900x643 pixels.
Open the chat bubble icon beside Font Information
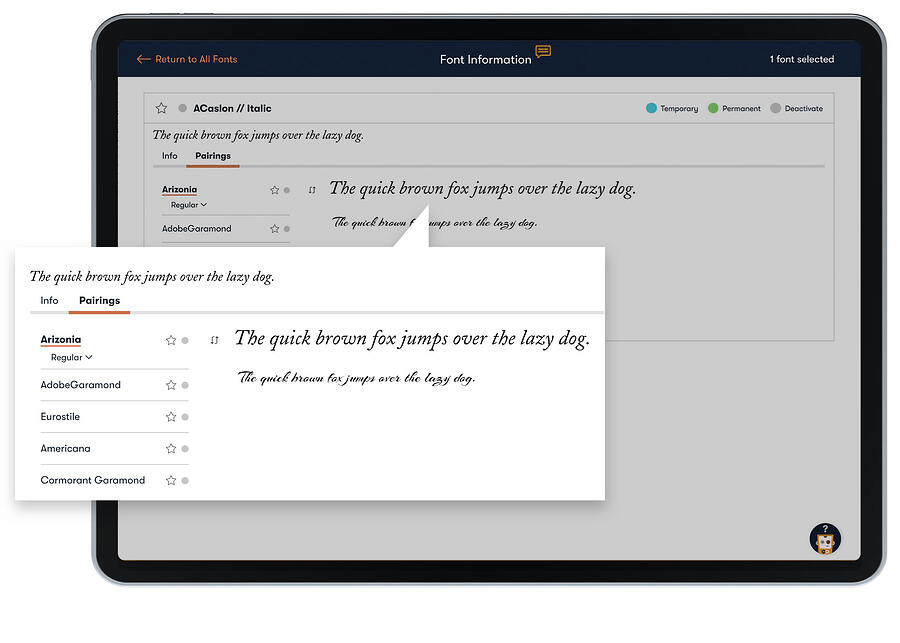543,52
